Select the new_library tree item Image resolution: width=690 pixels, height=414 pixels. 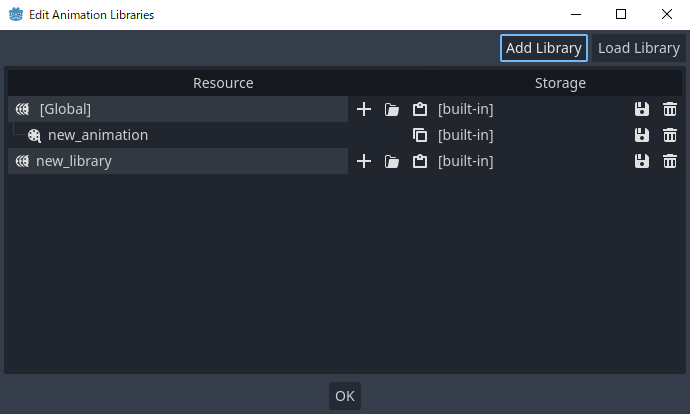(x=73, y=161)
